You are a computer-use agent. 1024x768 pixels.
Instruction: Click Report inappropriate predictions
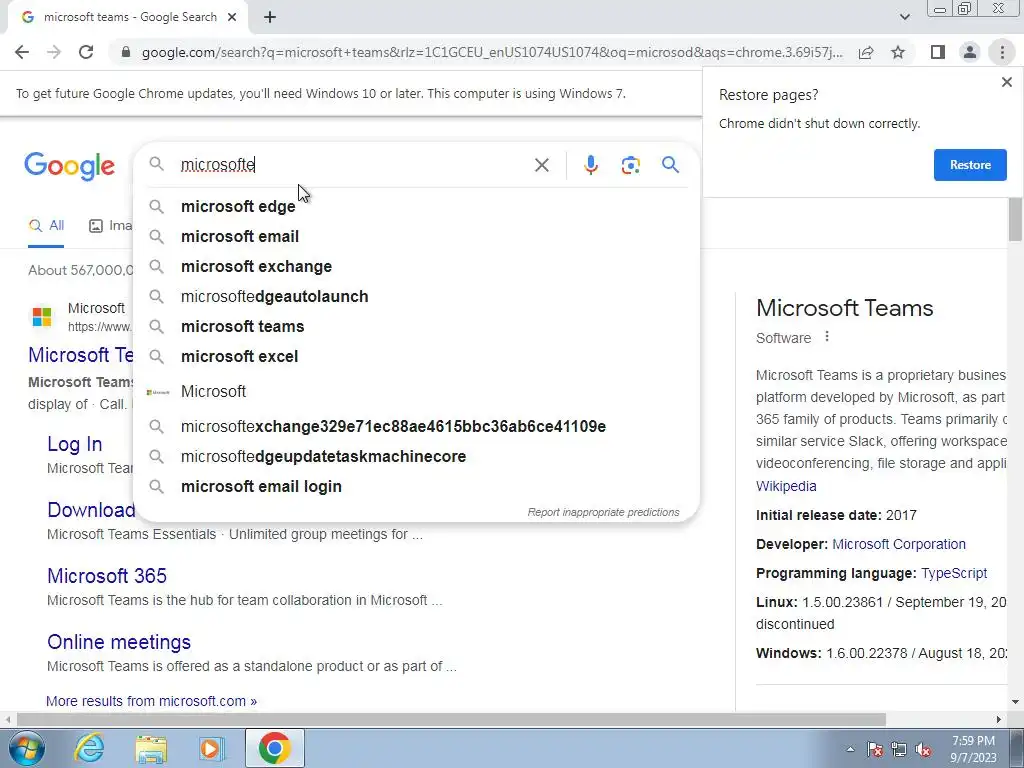pyautogui.click(x=603, y=512)
